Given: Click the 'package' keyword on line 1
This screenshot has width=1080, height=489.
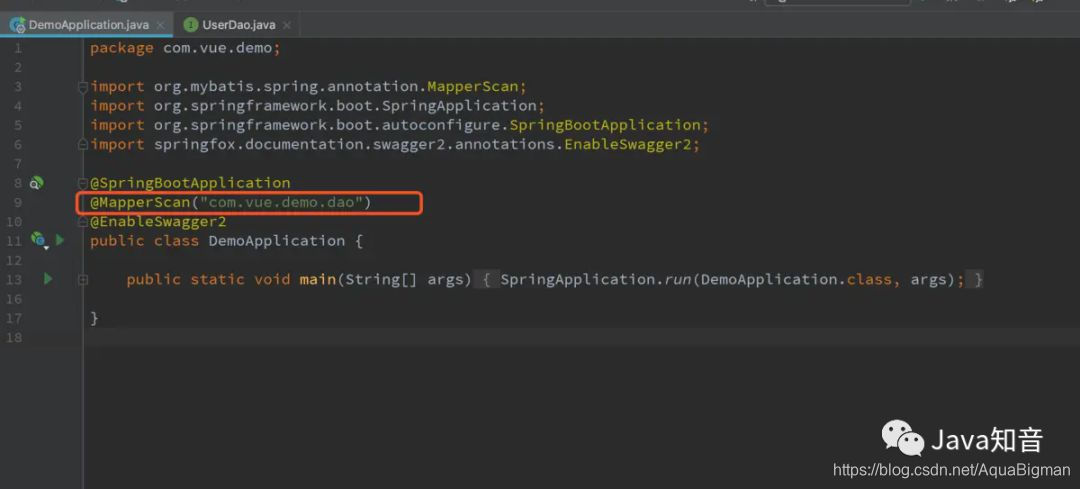Looking at the screenshot, I should pos(122,48).
